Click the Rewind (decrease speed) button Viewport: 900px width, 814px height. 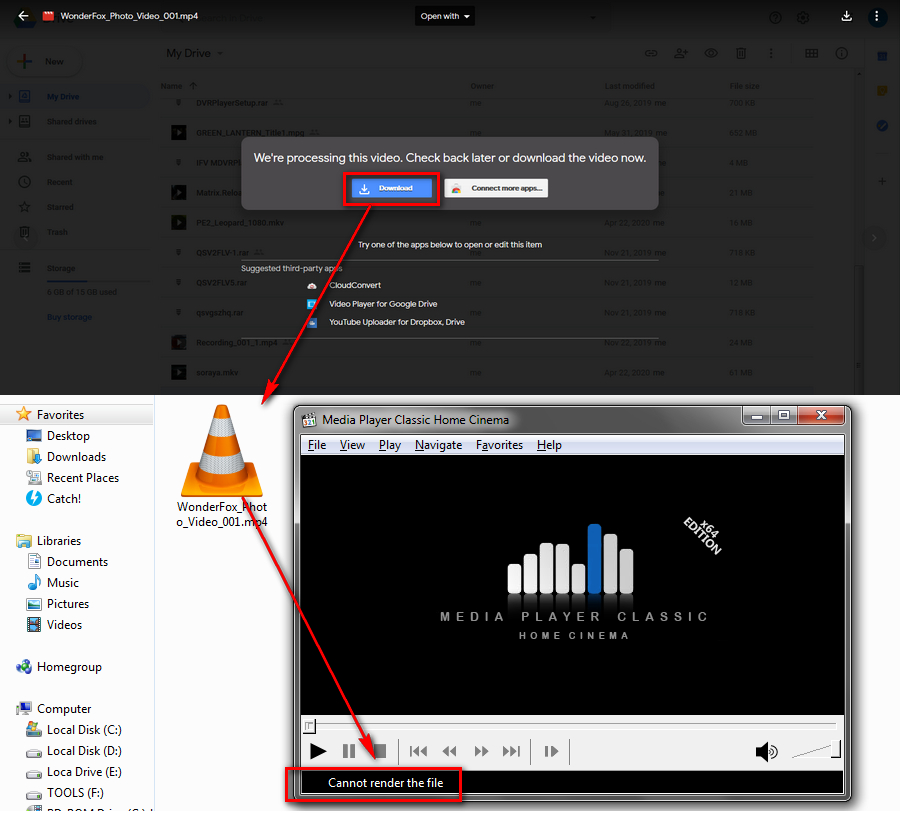[x=449, y=751]
